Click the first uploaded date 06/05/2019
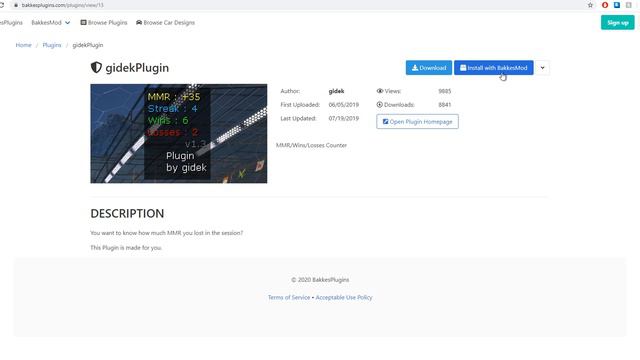Screen dimensions: 640x360 [344, 104]
